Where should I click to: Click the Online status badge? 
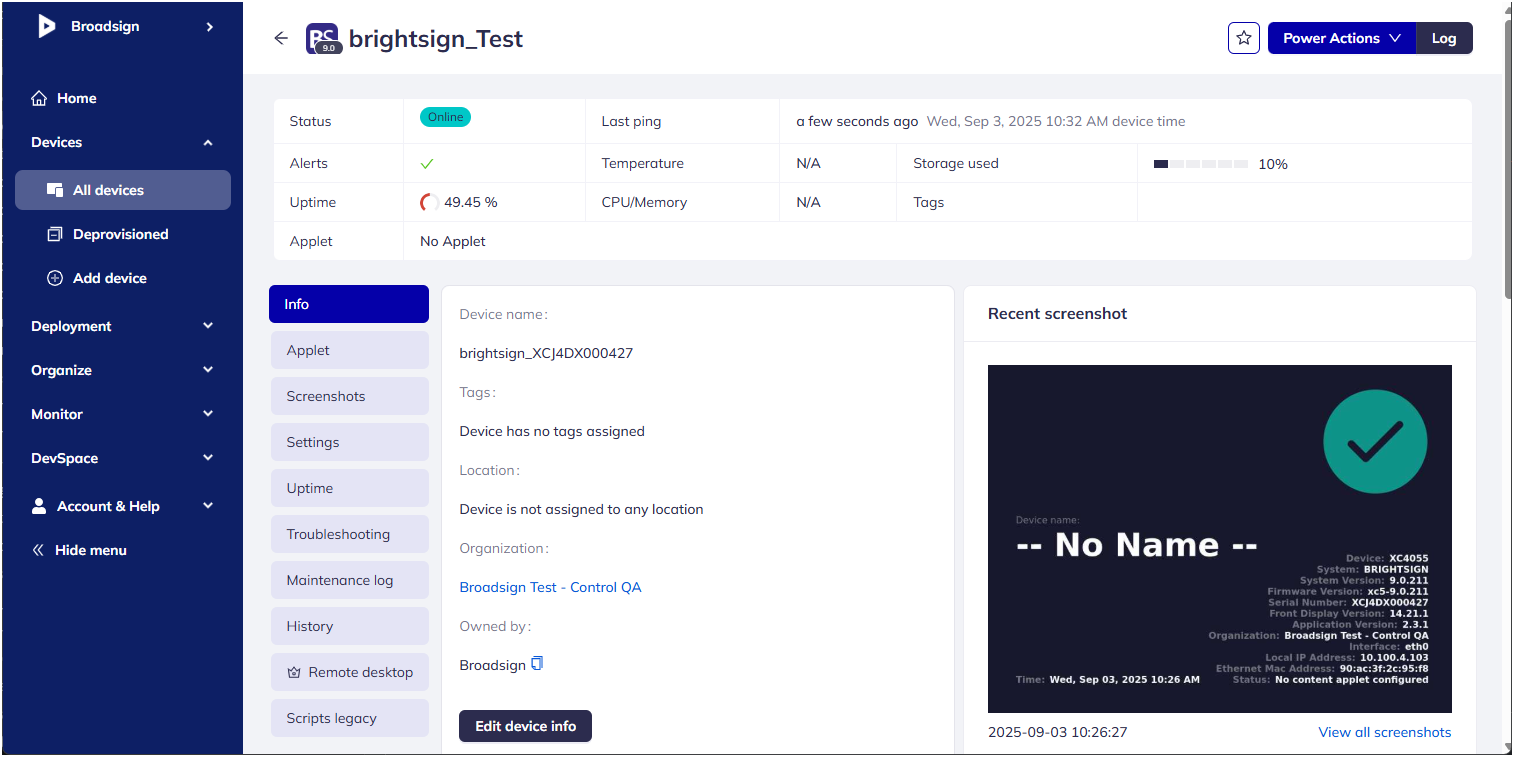click(445, 117)
